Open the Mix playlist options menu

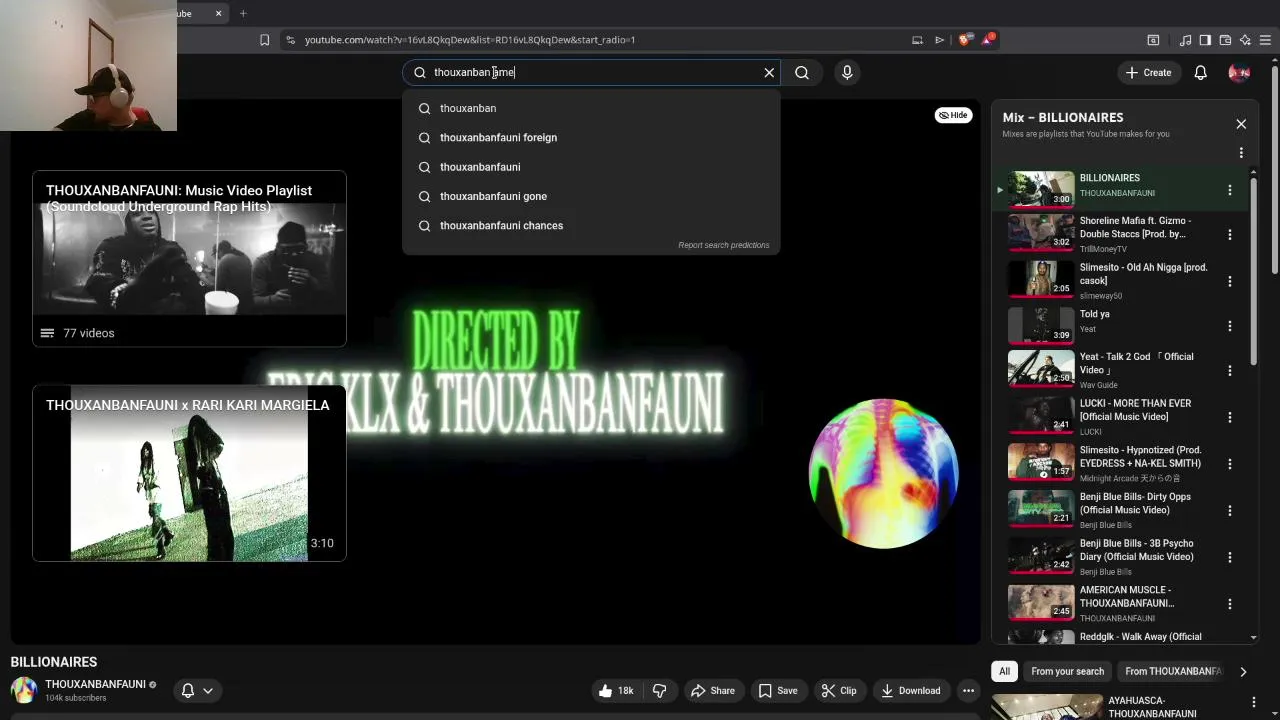[1241, 153]
